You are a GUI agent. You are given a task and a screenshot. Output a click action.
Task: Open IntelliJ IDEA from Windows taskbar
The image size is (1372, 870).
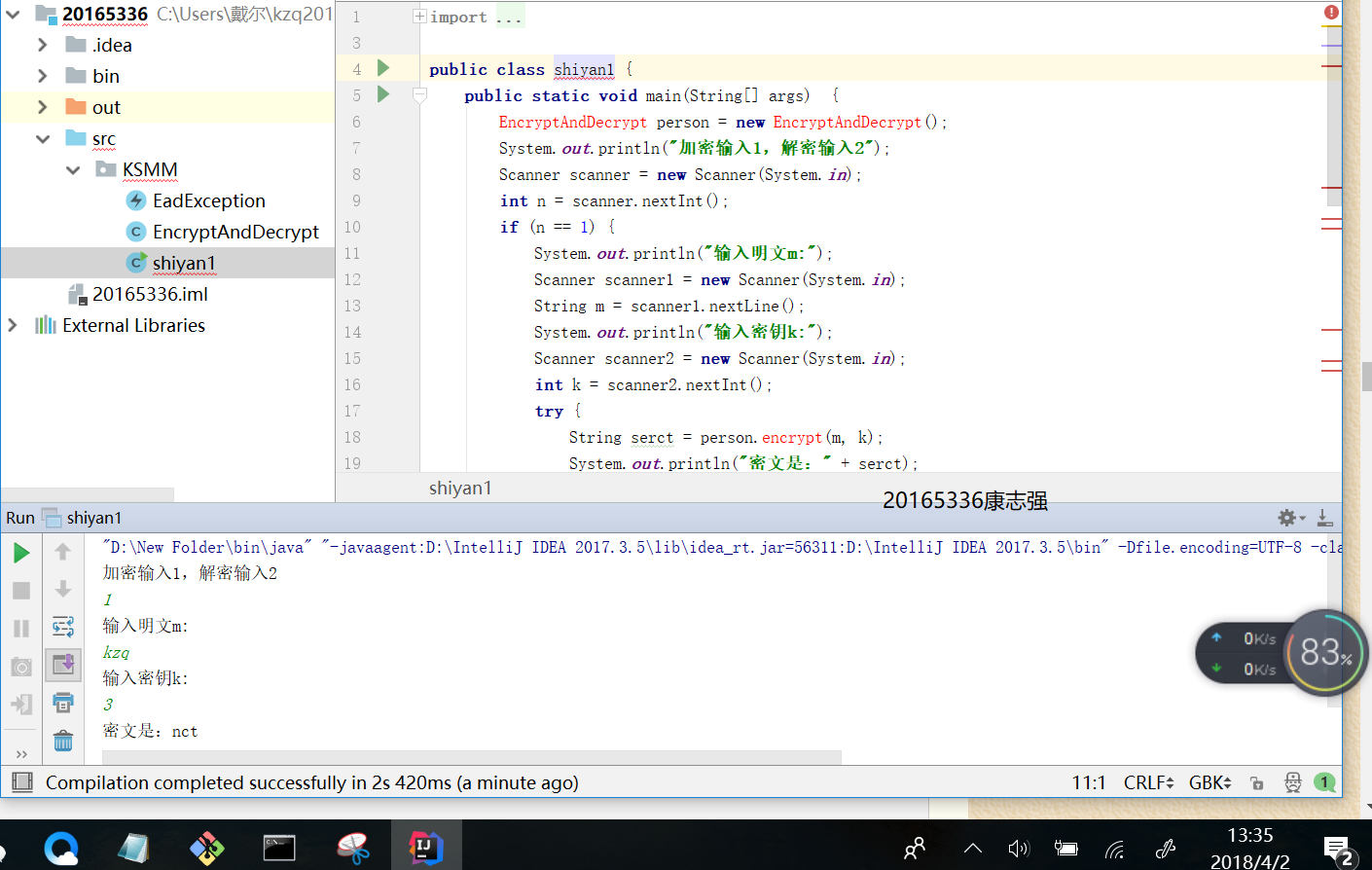(426, 848)
